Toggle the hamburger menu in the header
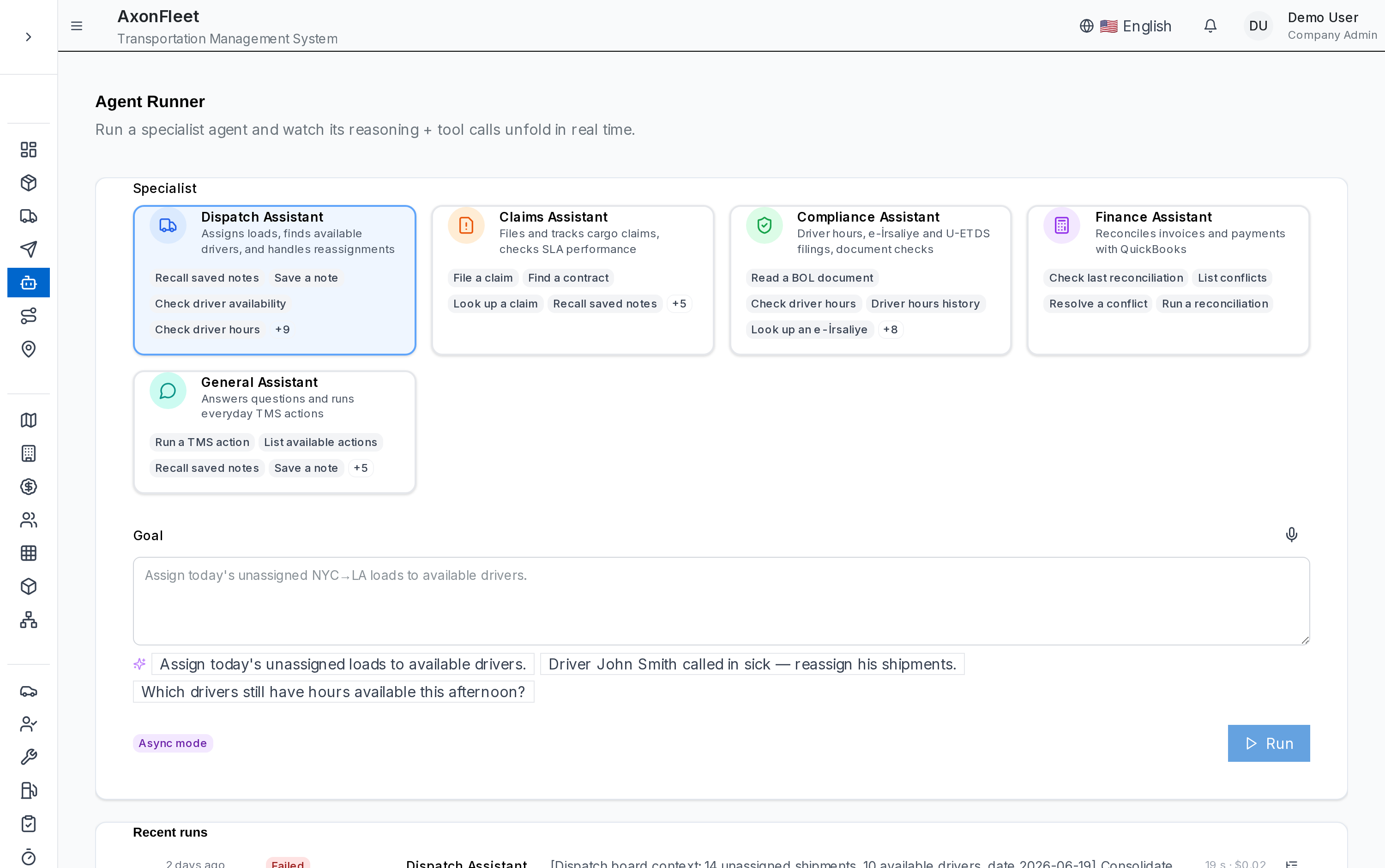Viewport: 1385px width, 868px height. click(76, 26)
